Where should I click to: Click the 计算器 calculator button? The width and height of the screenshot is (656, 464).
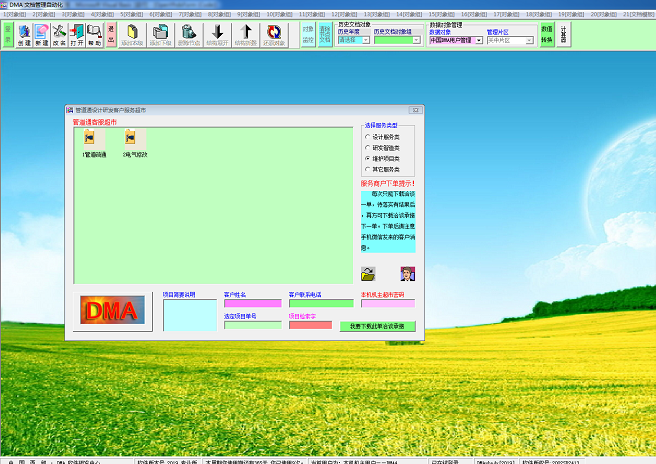click(564, 34)
